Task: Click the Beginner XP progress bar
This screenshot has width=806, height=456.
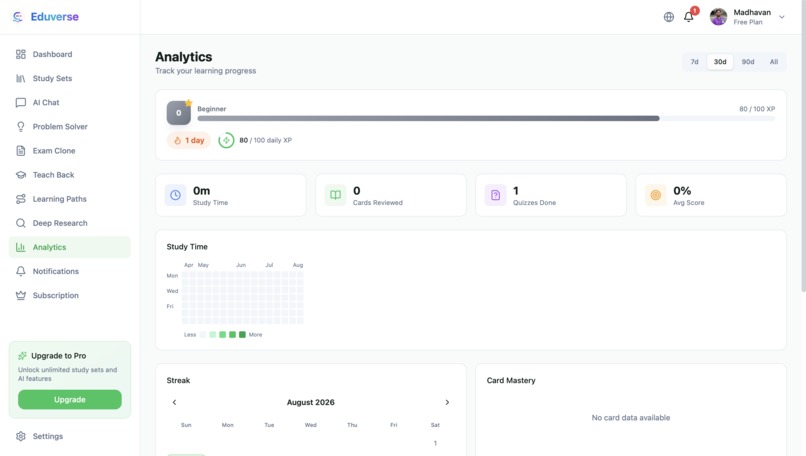Action: click(486, 118)
